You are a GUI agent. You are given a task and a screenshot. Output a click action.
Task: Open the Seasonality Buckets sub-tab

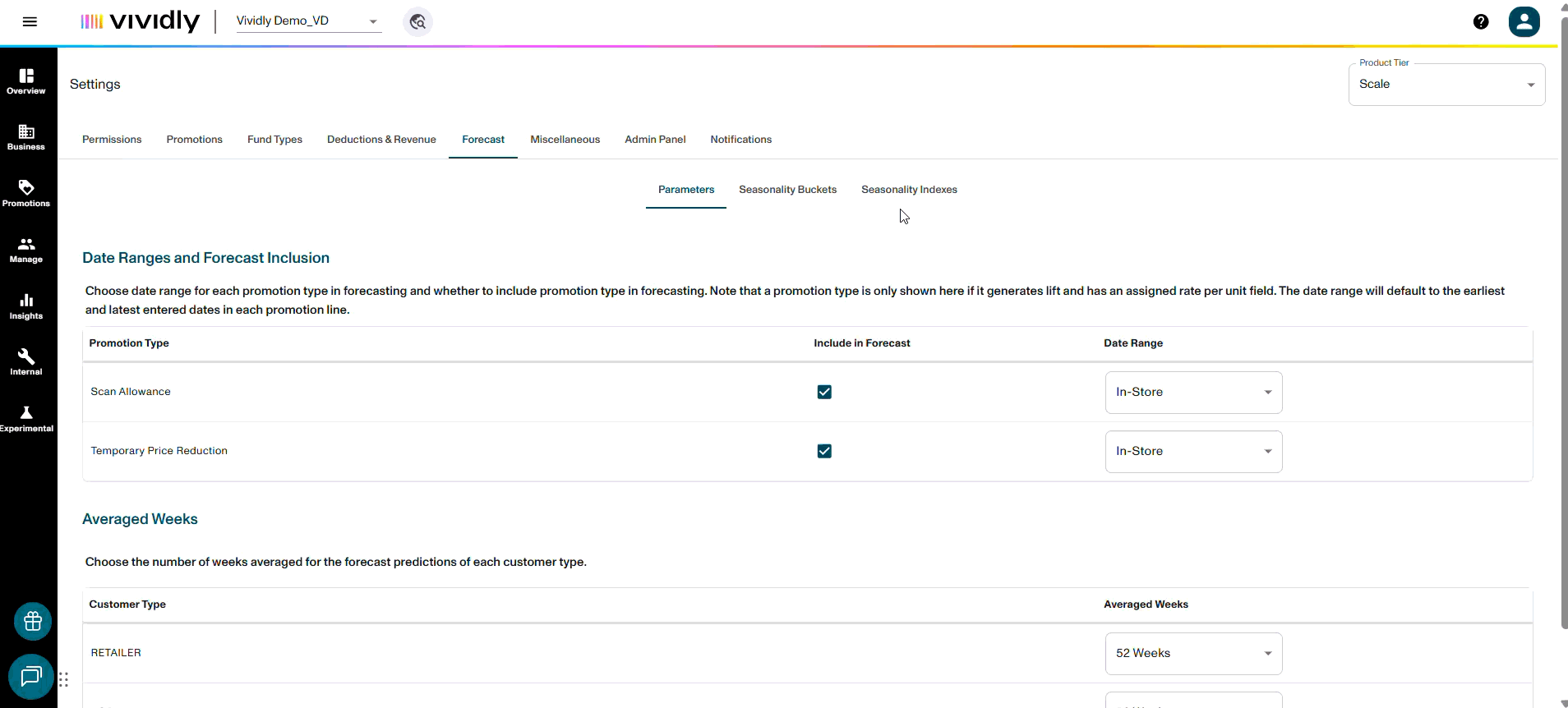click(787, 190)
